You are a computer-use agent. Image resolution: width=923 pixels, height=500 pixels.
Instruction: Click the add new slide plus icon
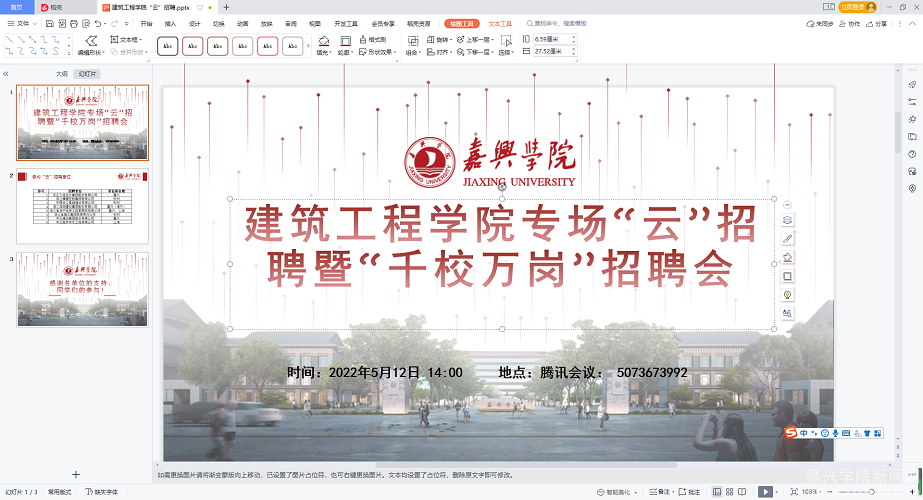pyautogui.click(x=75, y=474)
